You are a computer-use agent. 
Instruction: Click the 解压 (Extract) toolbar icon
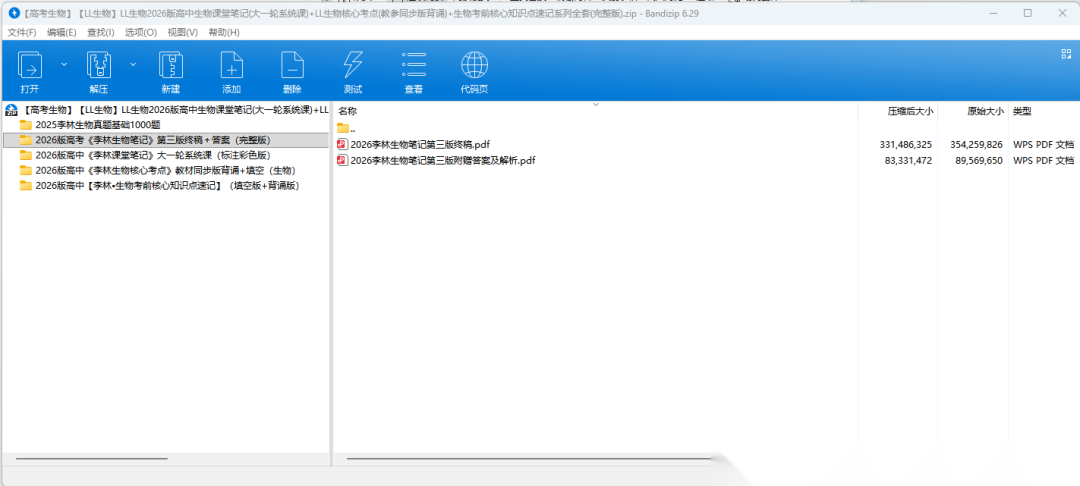[x=98, y=66]
